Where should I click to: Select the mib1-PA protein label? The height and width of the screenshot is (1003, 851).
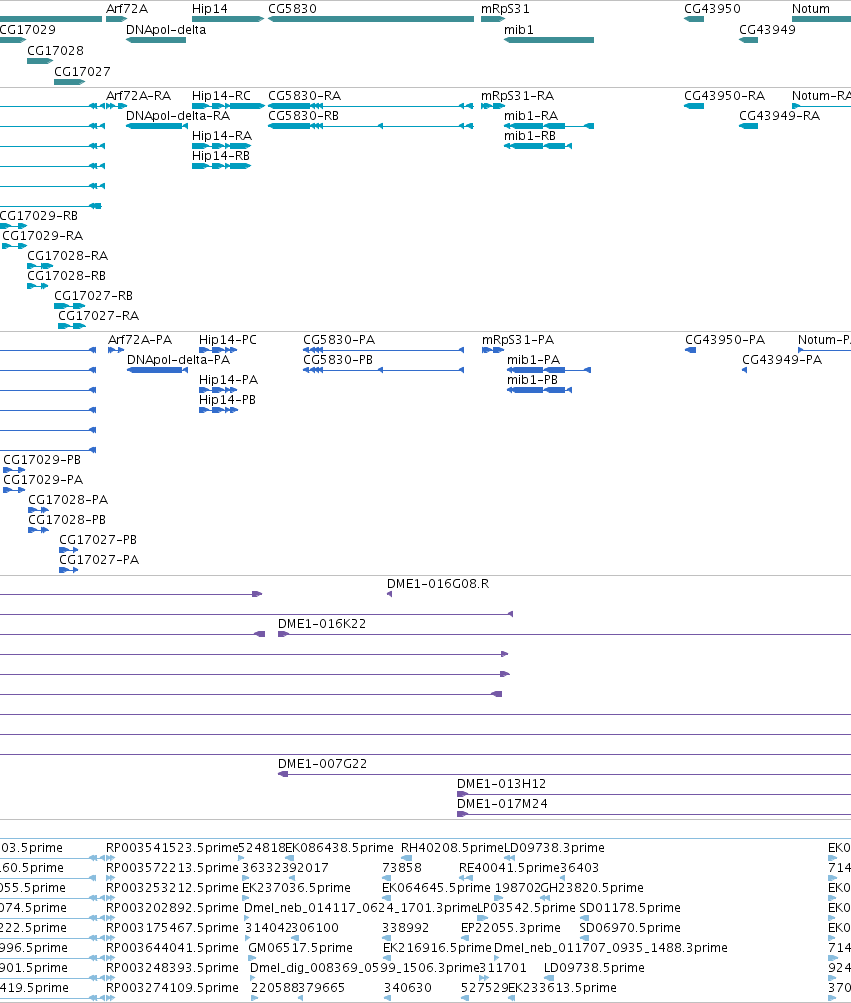pyautogui.click(x=533, y=360)
